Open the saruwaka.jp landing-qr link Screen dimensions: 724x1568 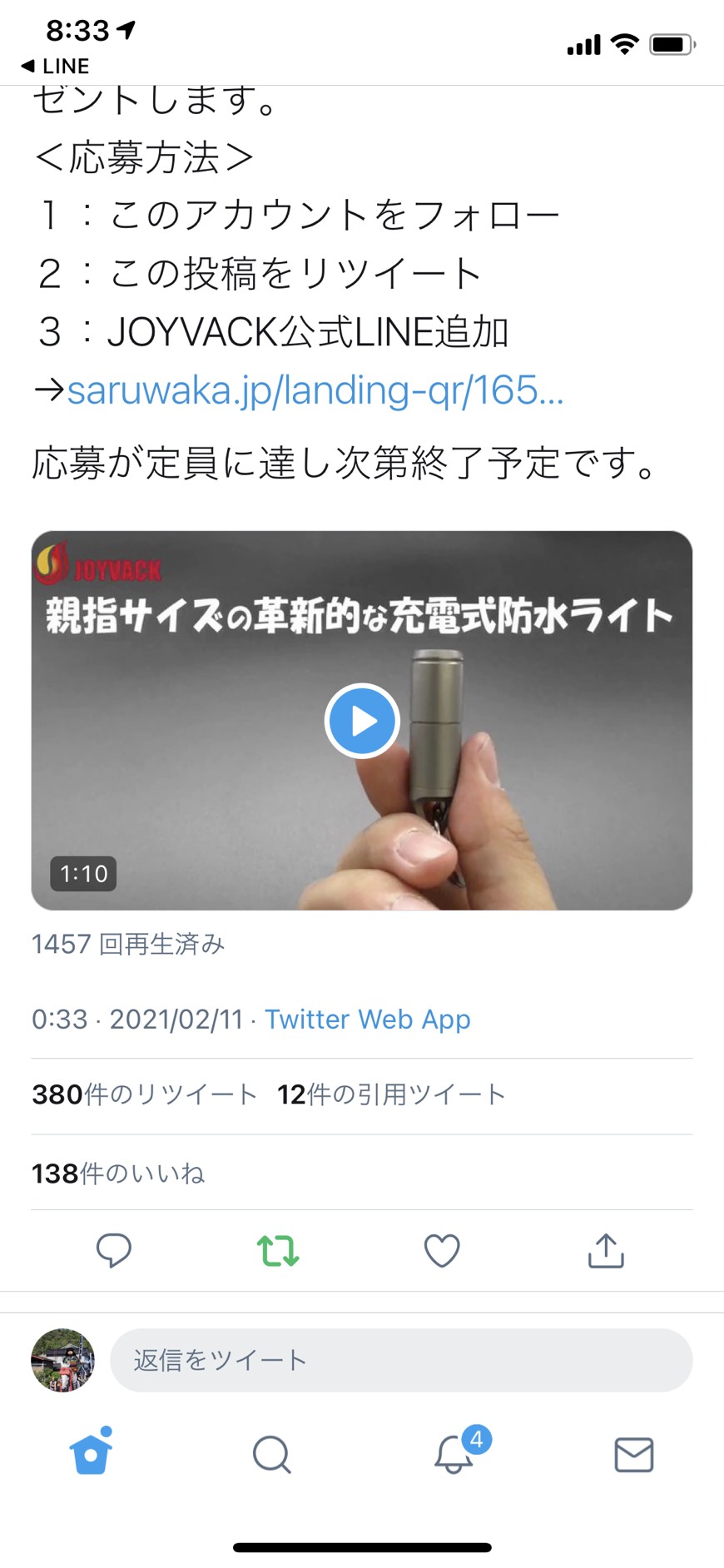point(315,390)
